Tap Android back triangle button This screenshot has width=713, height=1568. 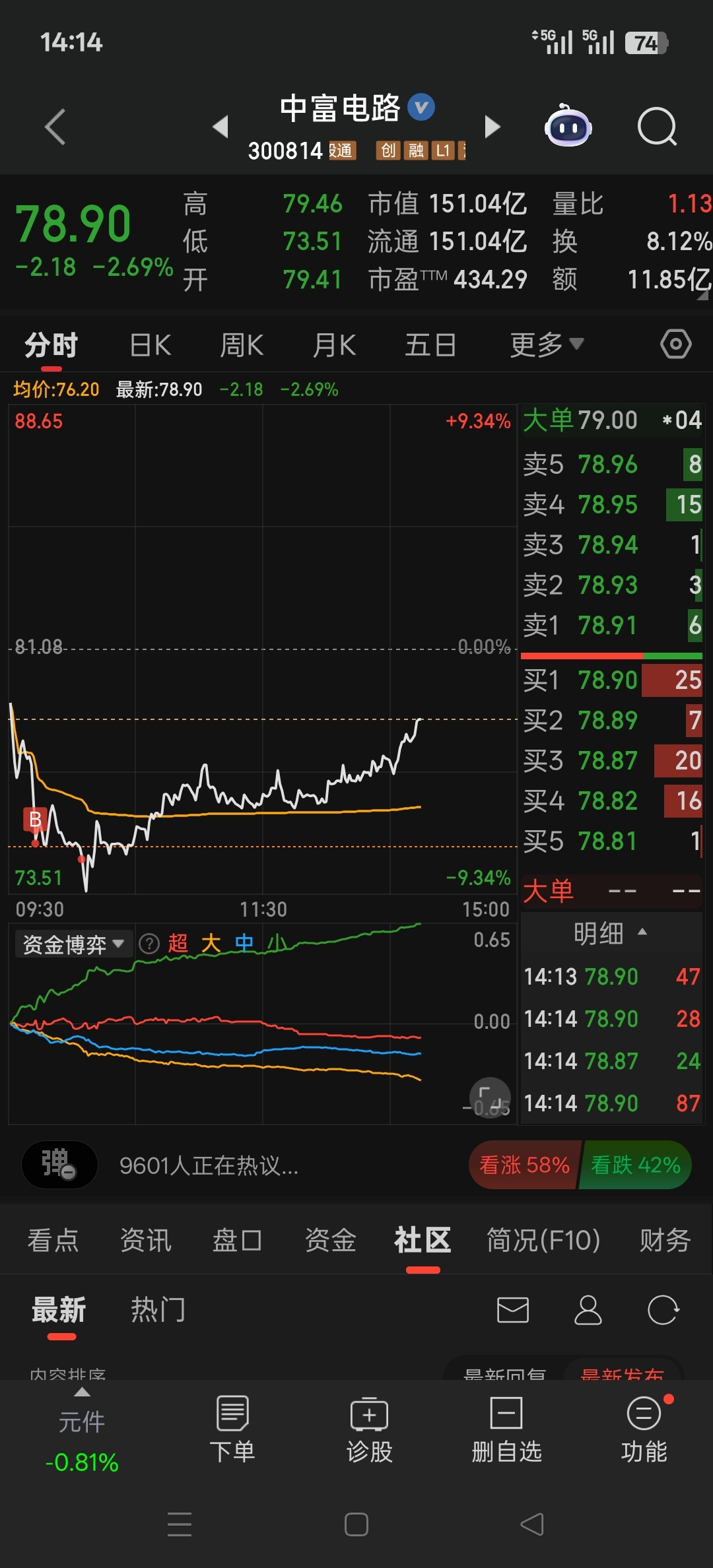point(532,1524)
